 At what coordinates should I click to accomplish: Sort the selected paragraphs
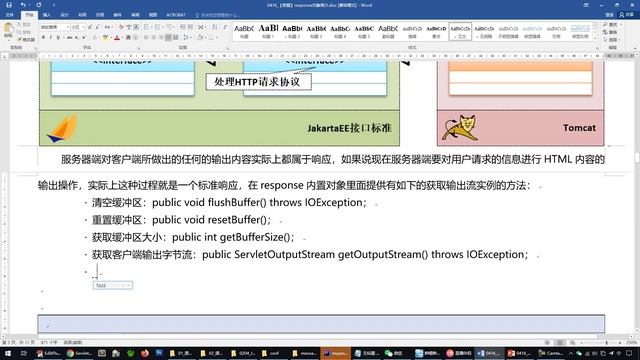pos(215,27)
